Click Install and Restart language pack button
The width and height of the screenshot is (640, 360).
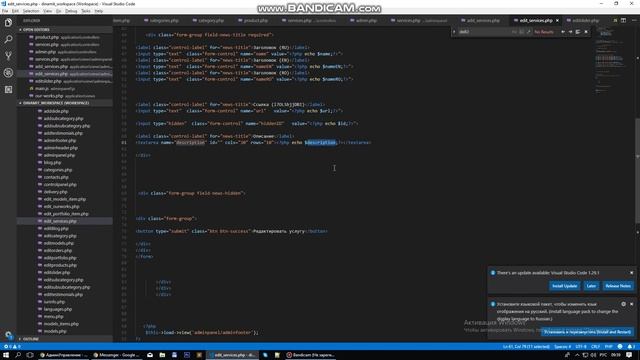coord(587,332)
